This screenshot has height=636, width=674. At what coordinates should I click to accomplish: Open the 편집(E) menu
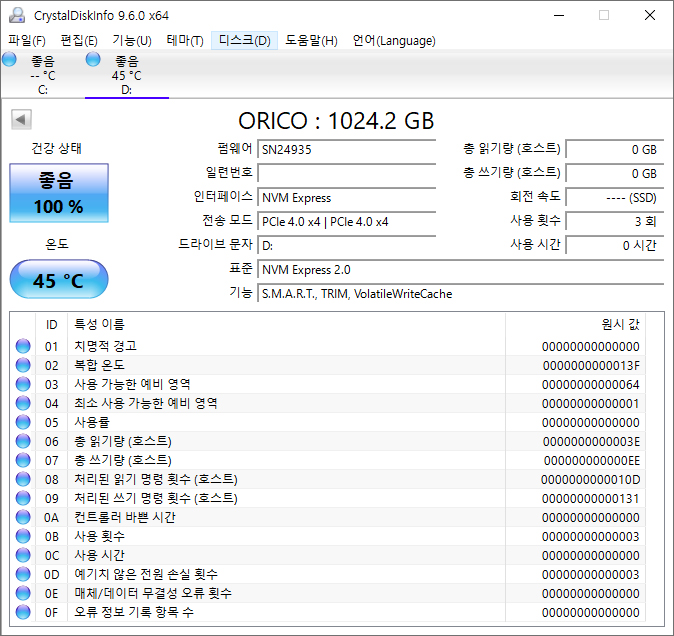coord(79,41)
